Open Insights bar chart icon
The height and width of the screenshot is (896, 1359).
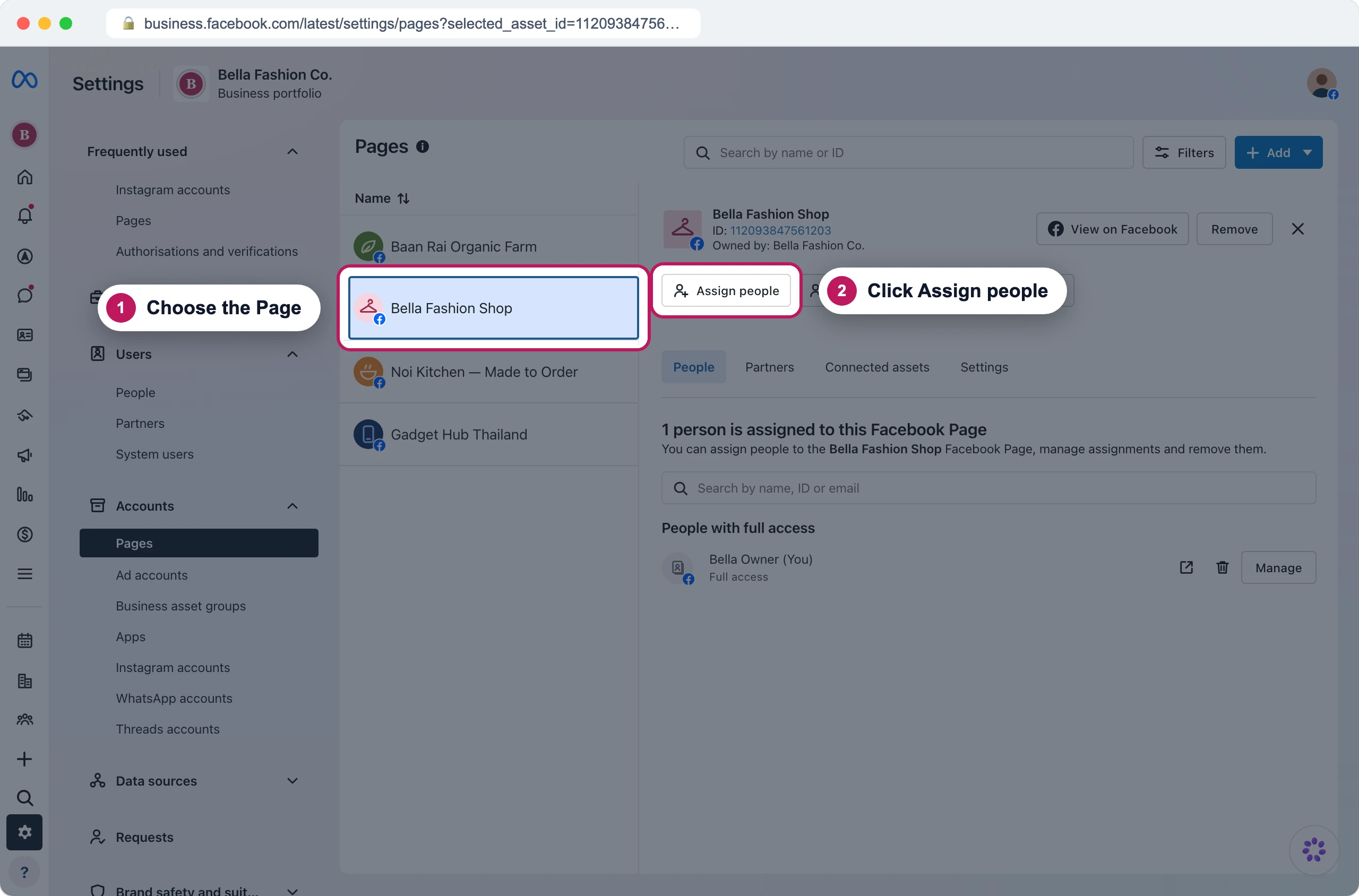(24, 494)
